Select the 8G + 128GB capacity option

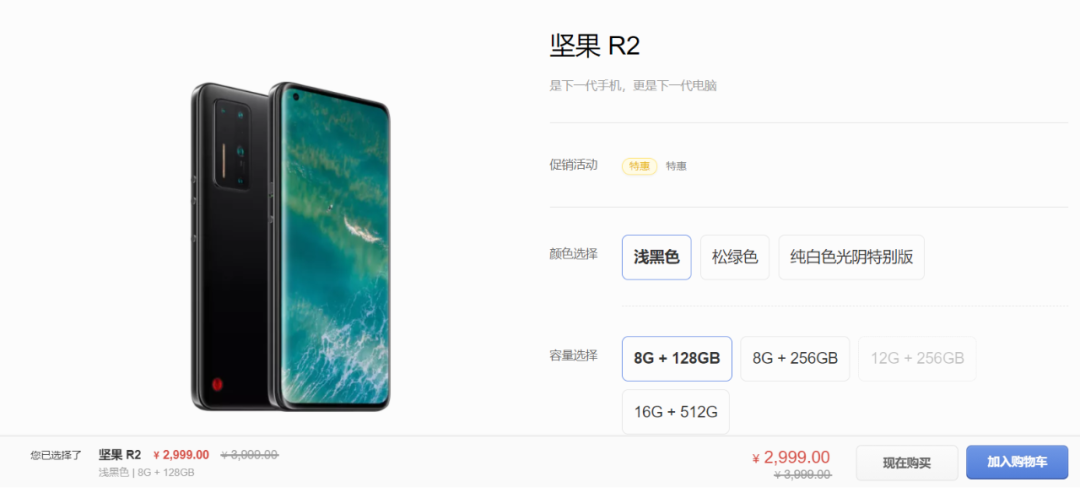pos(677,359)
